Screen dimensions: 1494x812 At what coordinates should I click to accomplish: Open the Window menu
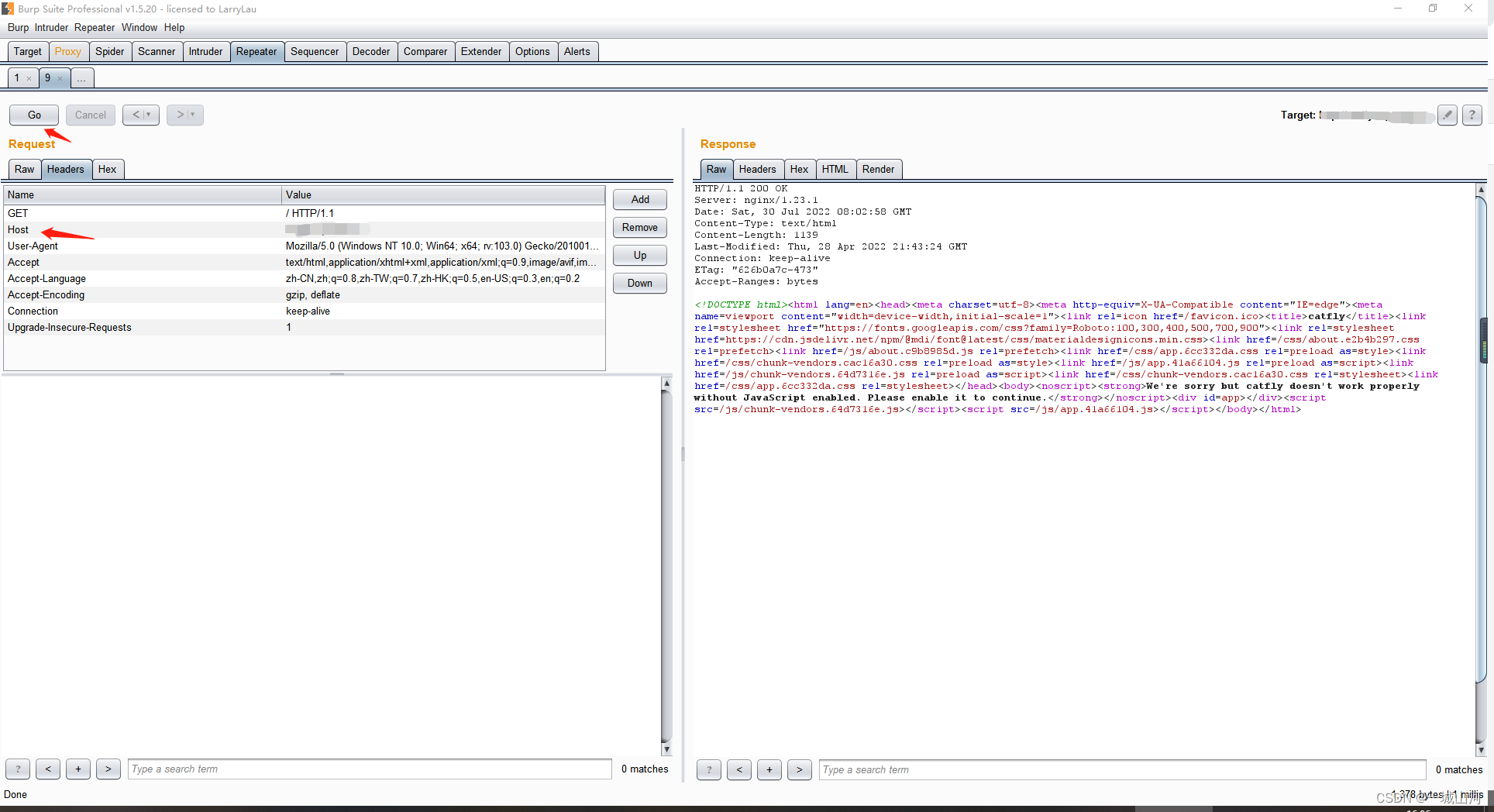[139, 27]
